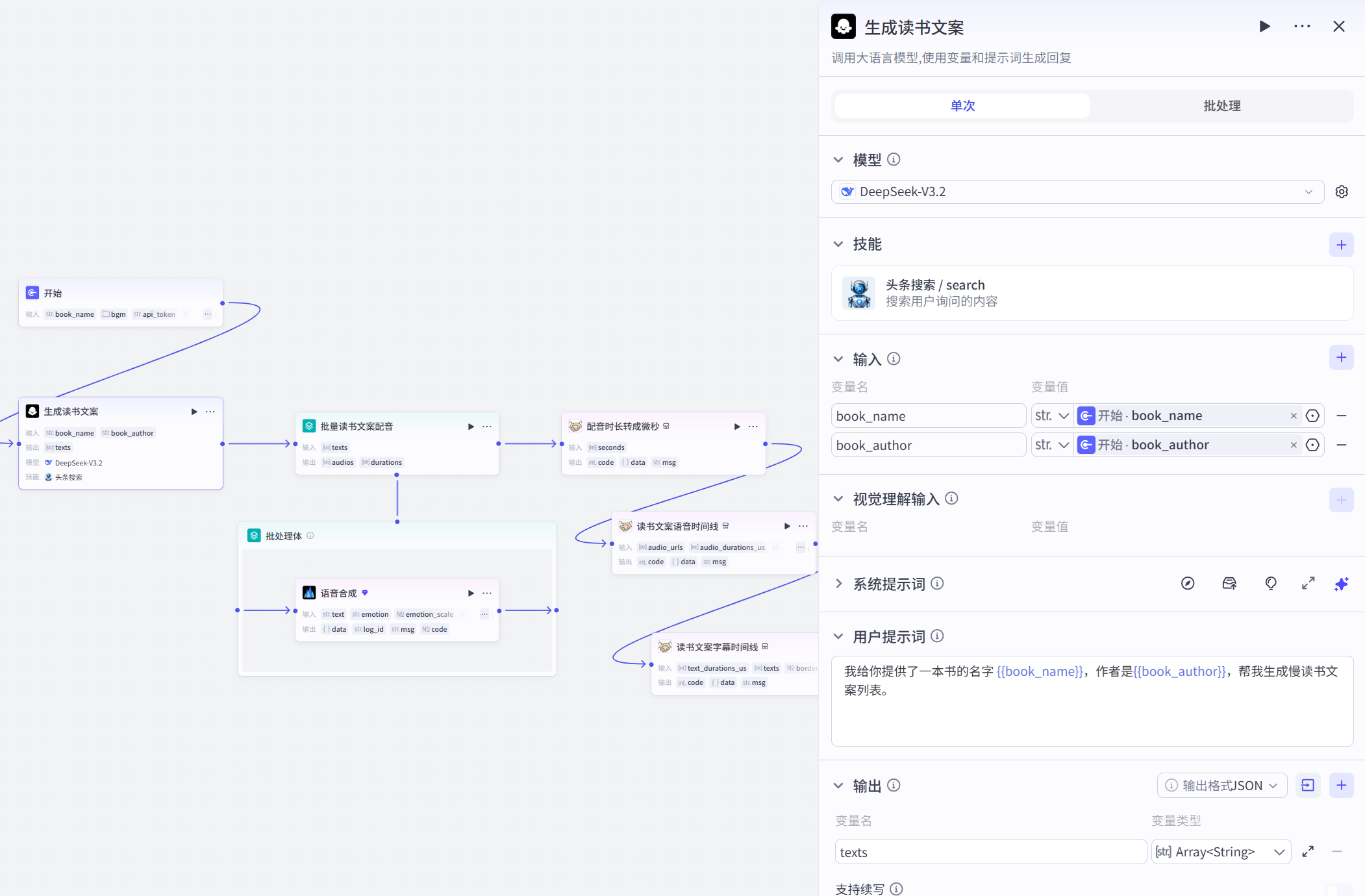Viewport: 1365px width, 896px height.
Task: Run the 生成读书文案 node from panel header
Action: [x=1264, y=27]
